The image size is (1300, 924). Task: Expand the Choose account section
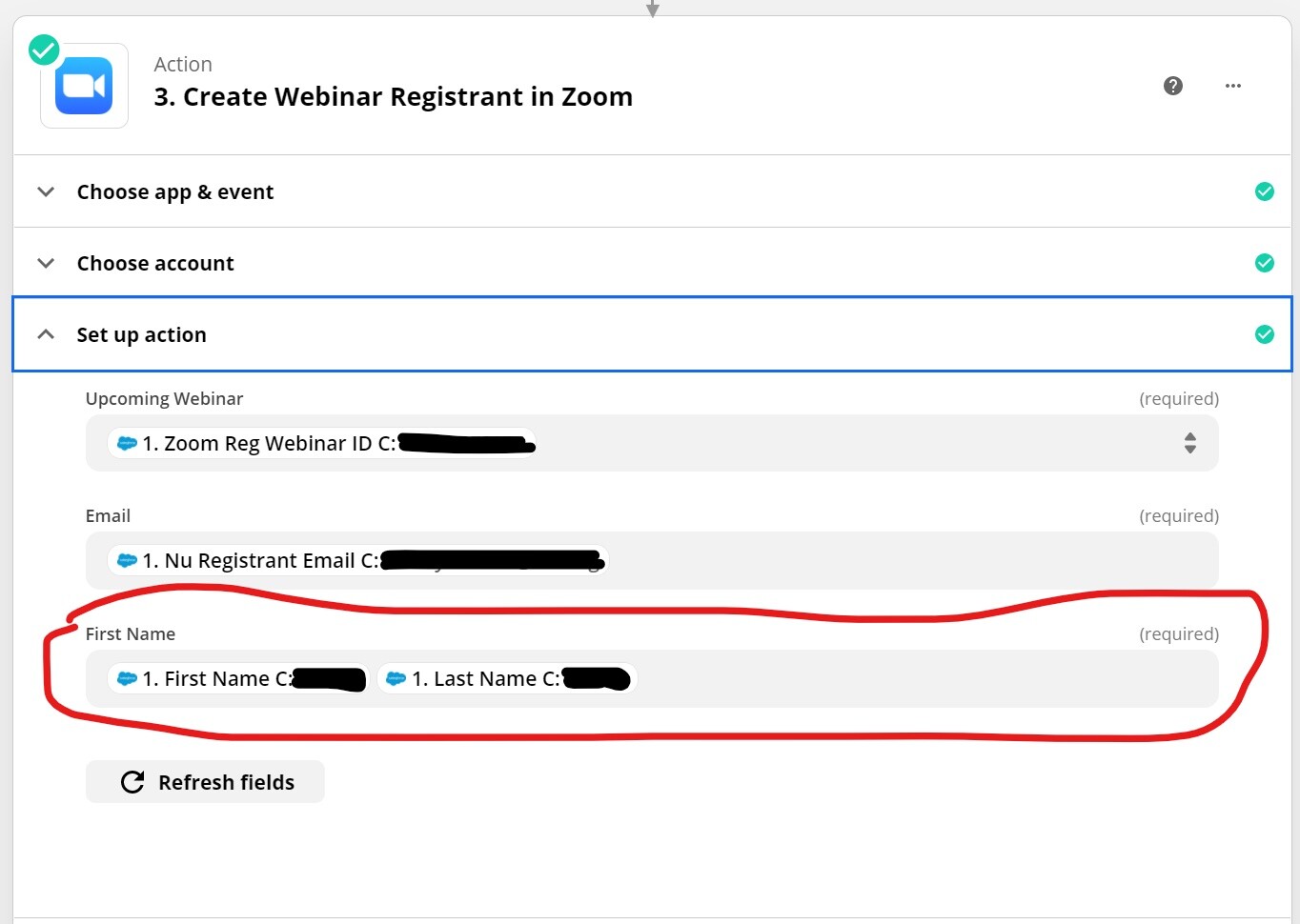coord(45,263)
